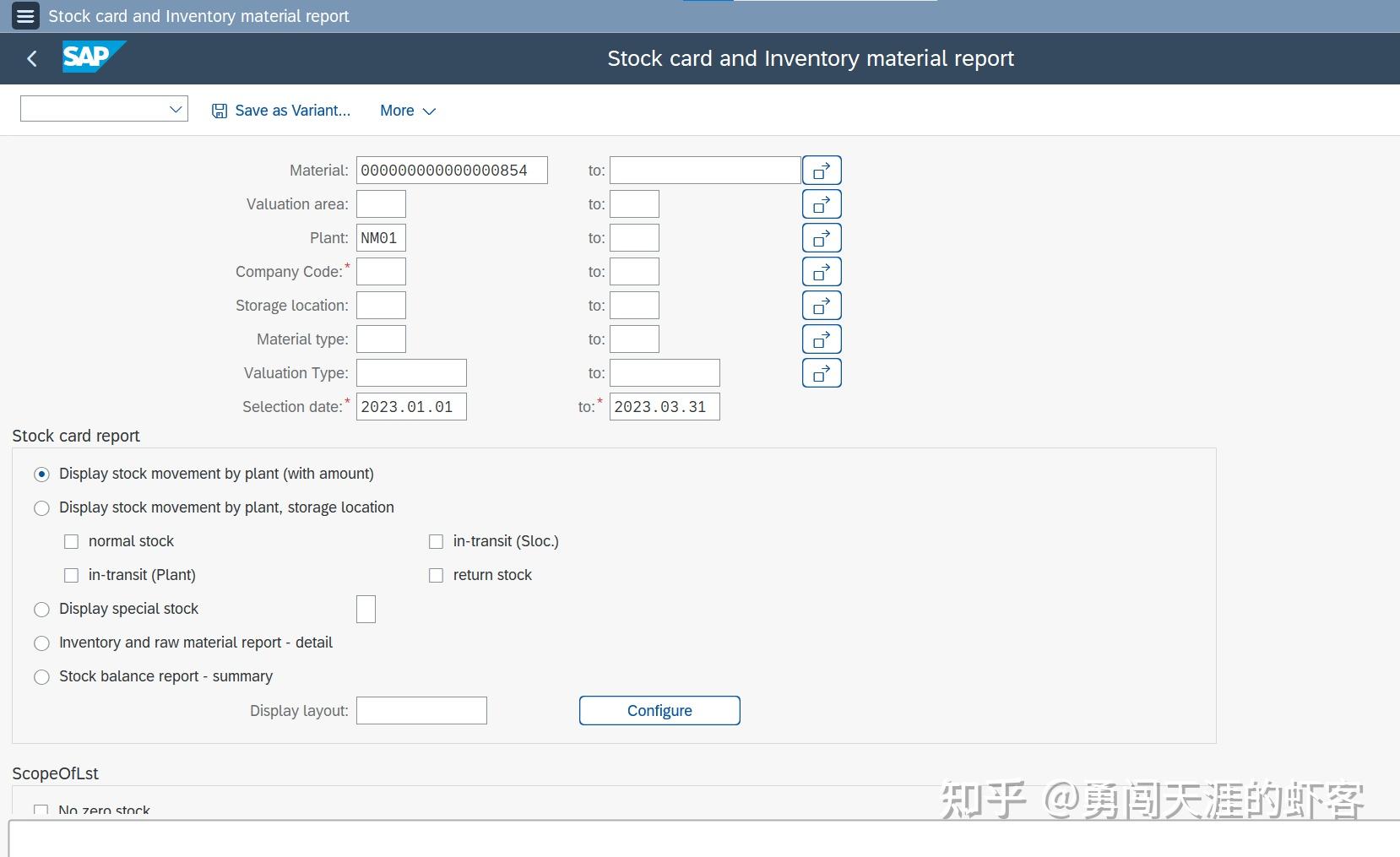Go back with the left arrow icon
1400x857 pixels.
coord(32,58)
